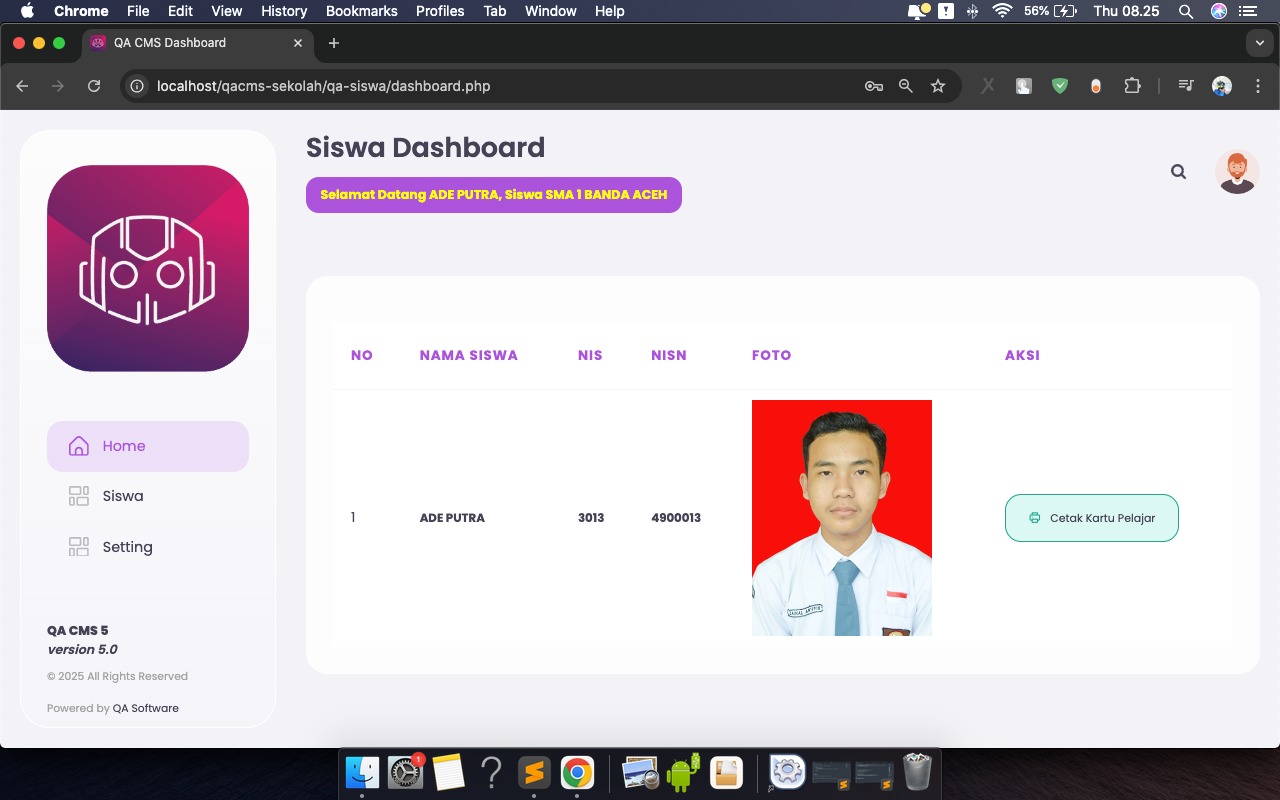Image resolution: width=1280 pixels, height=800 pixels.
Task: Launch Sublime Text from the dock
Action: click(x=534, y=773)
